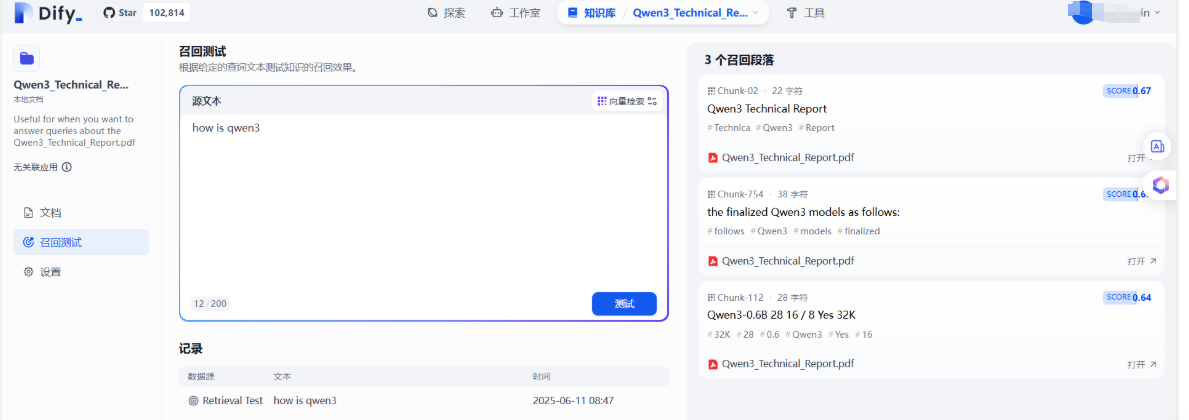
Task: Select the Retrieval Test record row
Action: [x=424, y=400]
